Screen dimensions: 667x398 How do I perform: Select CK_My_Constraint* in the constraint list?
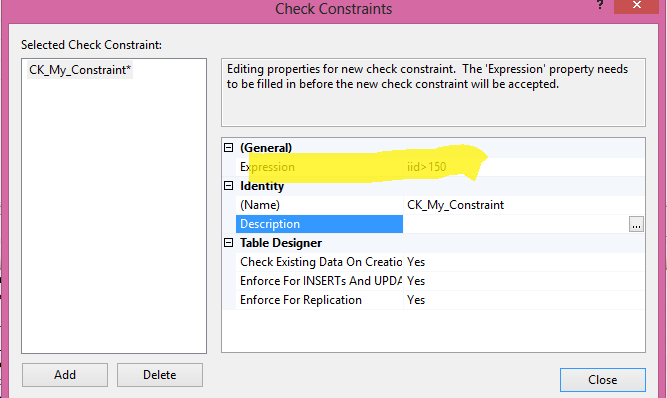[x=80, y=70]
